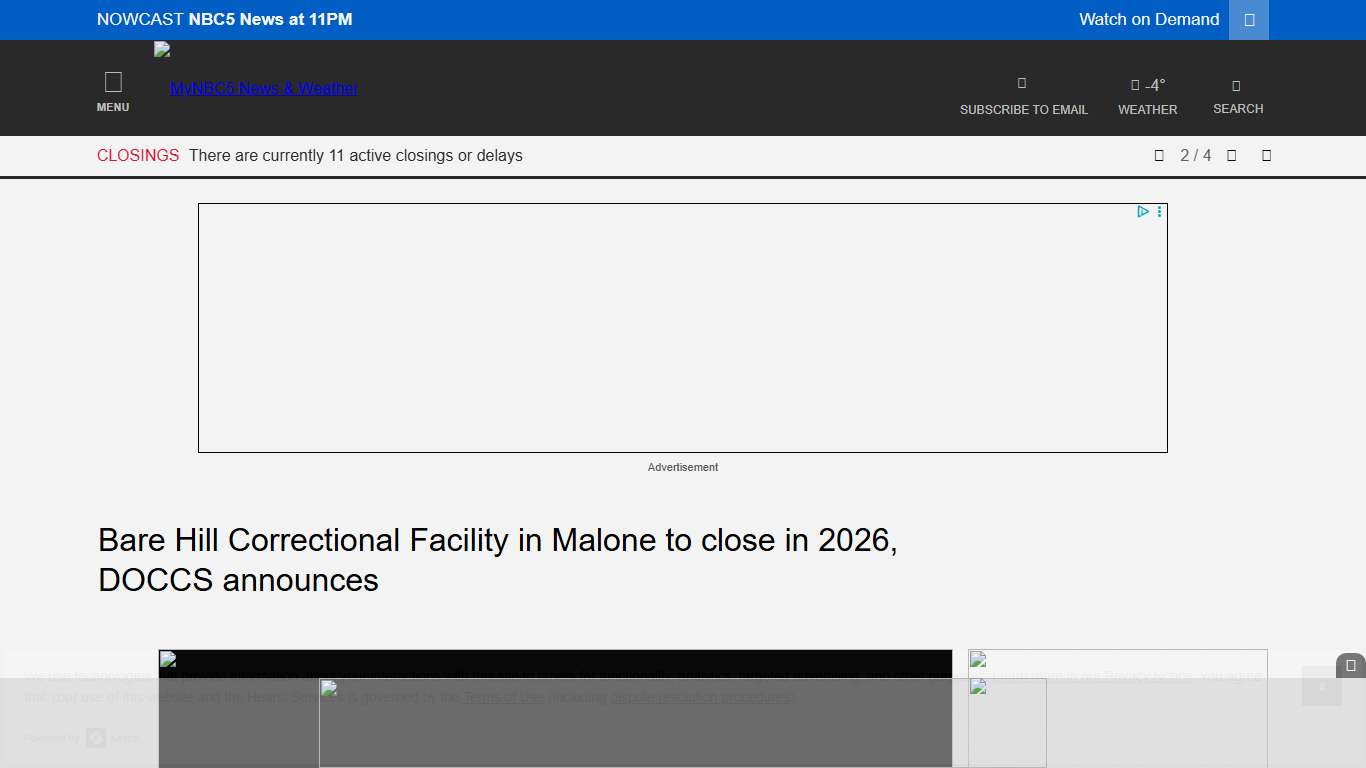Open the AdChoices icon on the advertisement
1366x768 pixels.
pos(1142,211)
